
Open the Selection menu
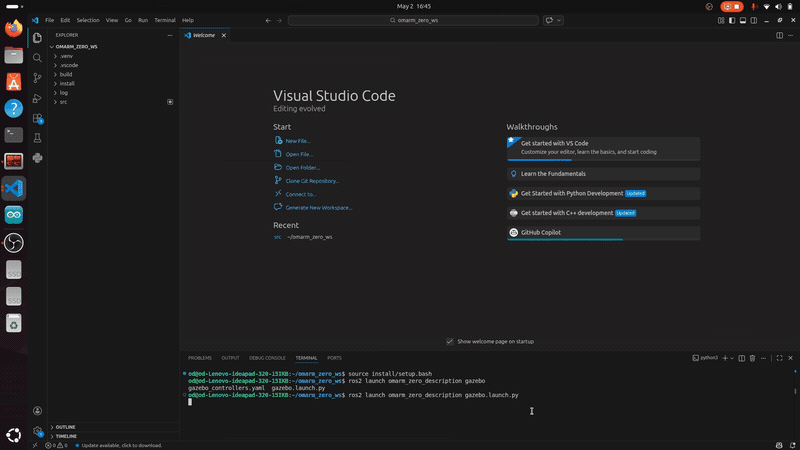pos(88,20)
